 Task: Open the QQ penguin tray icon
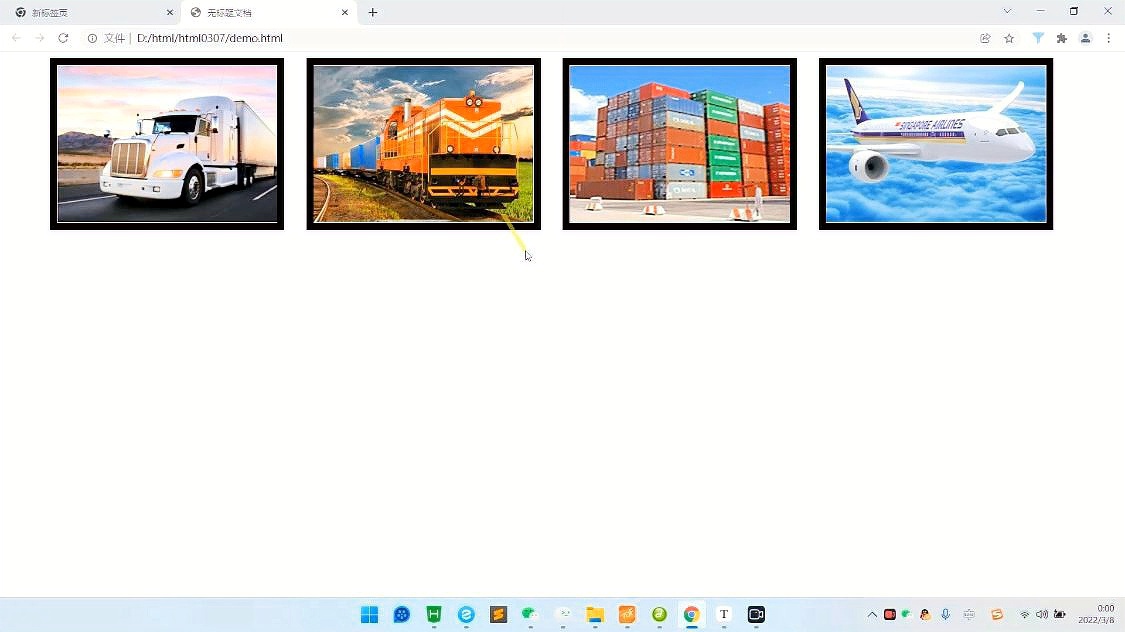pyautogui.click(x=926, y=615)
